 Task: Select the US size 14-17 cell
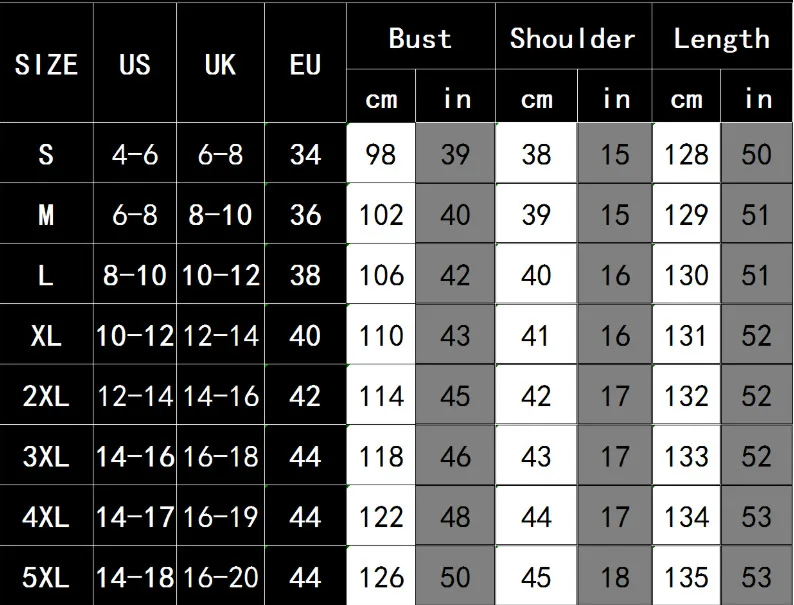[x=134, y=517]
